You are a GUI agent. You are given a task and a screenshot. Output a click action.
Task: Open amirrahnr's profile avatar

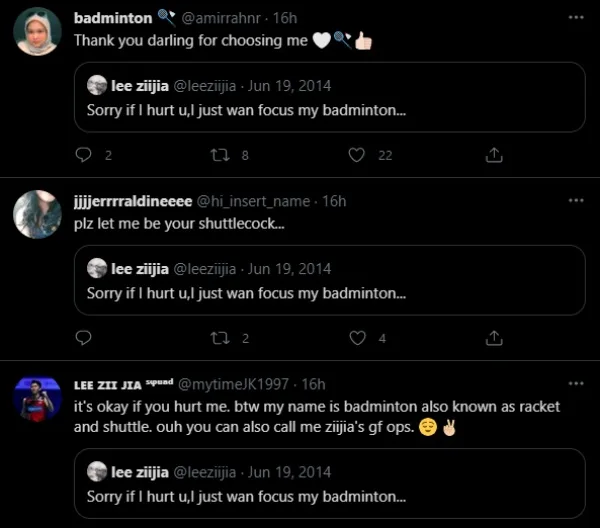click(x=37, y=32)
